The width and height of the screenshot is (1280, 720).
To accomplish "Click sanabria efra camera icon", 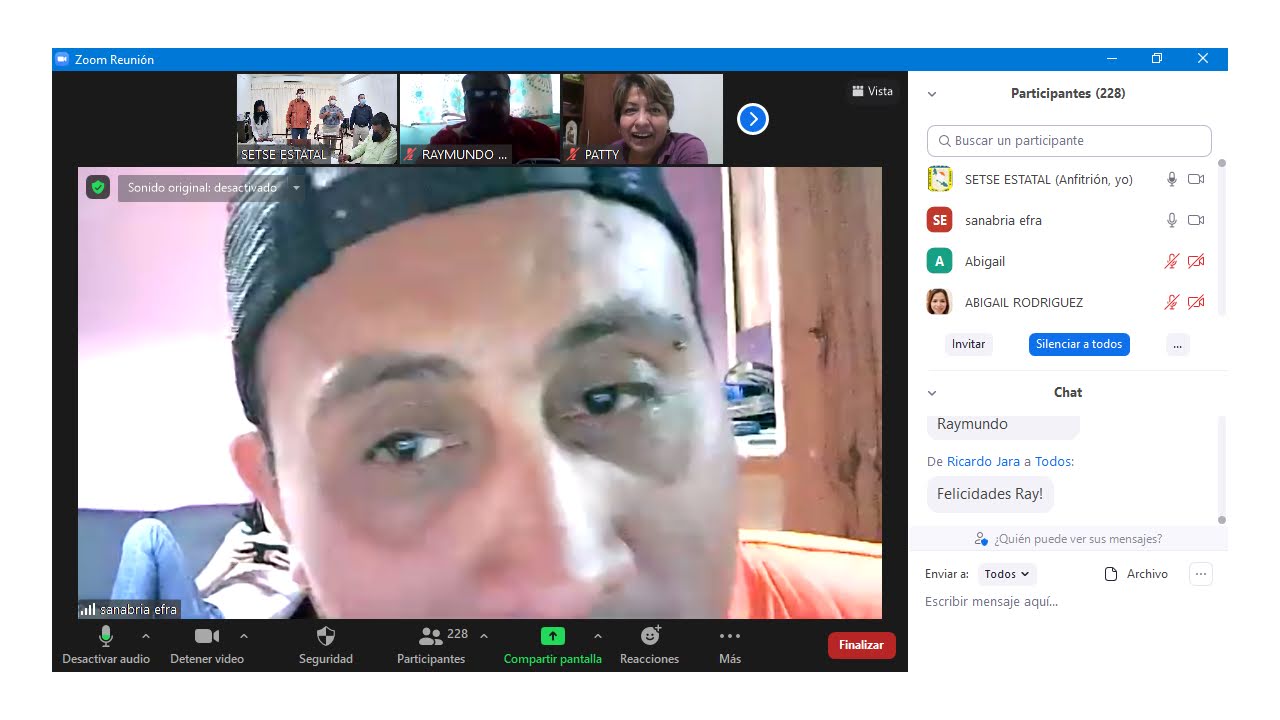I will click(1196, 220).
